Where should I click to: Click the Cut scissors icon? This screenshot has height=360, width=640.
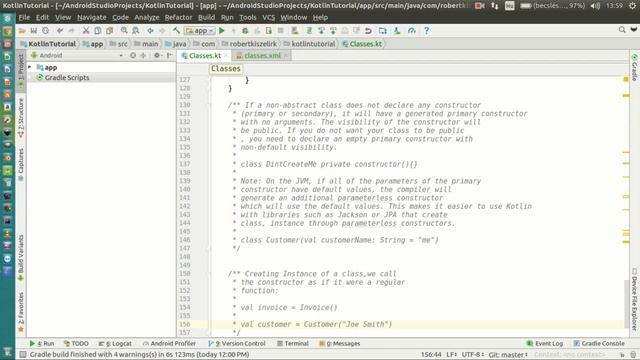pyautogui.click(x=86, y=31)
